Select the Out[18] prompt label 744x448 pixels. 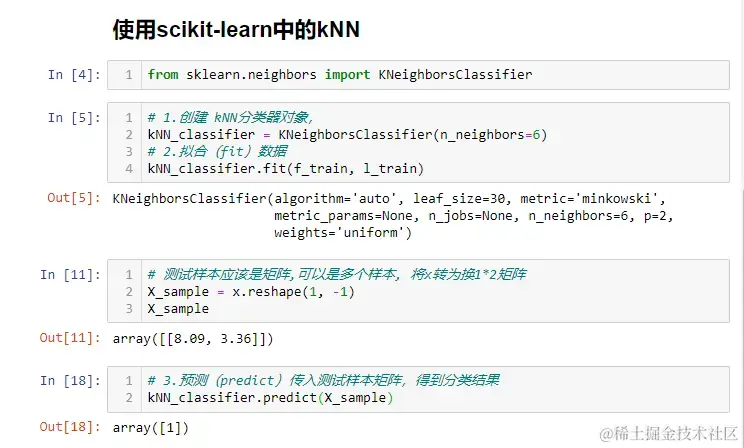pos(70,427)
